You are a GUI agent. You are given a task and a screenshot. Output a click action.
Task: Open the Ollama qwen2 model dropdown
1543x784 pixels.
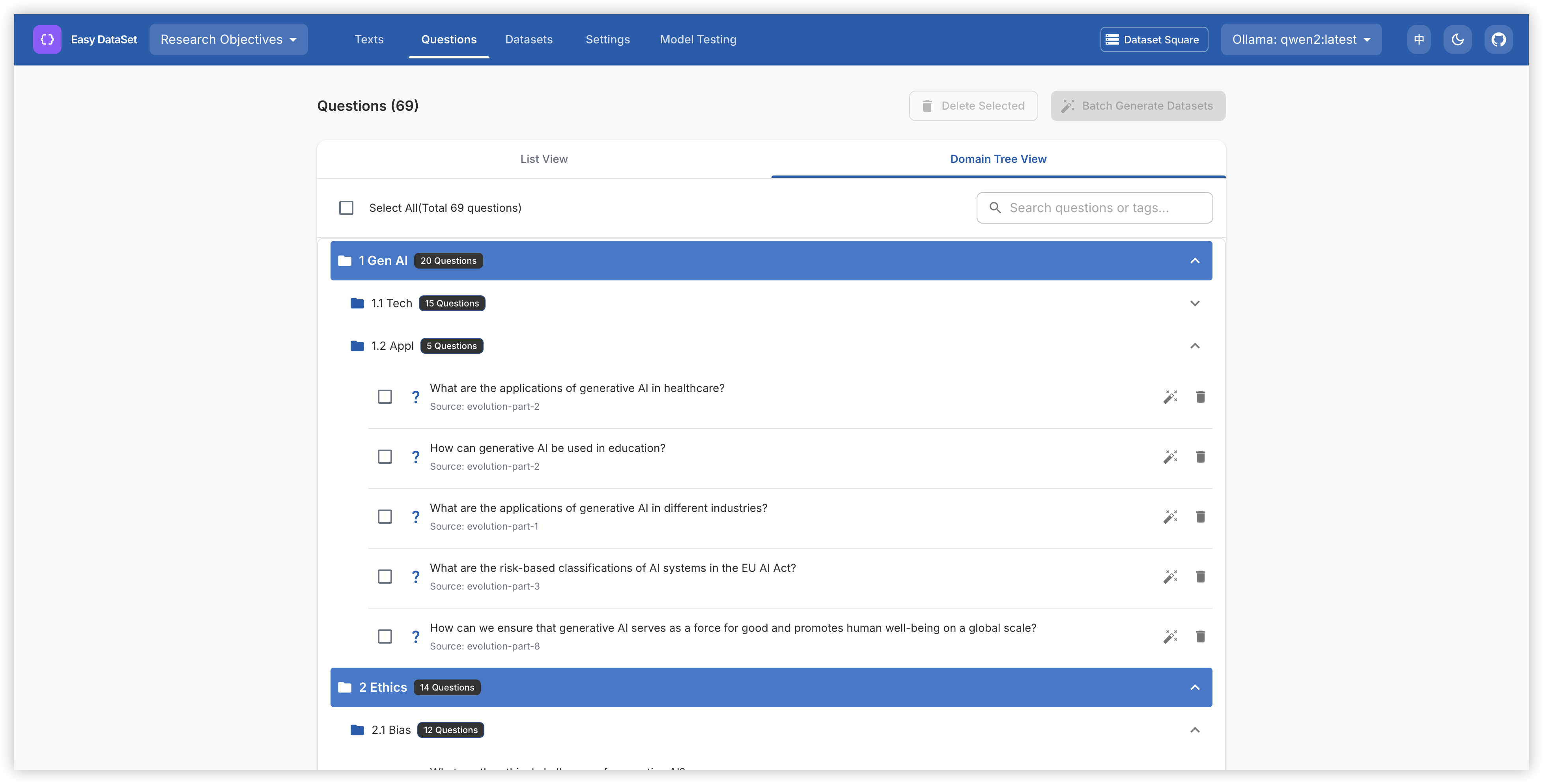[1300, 39]
